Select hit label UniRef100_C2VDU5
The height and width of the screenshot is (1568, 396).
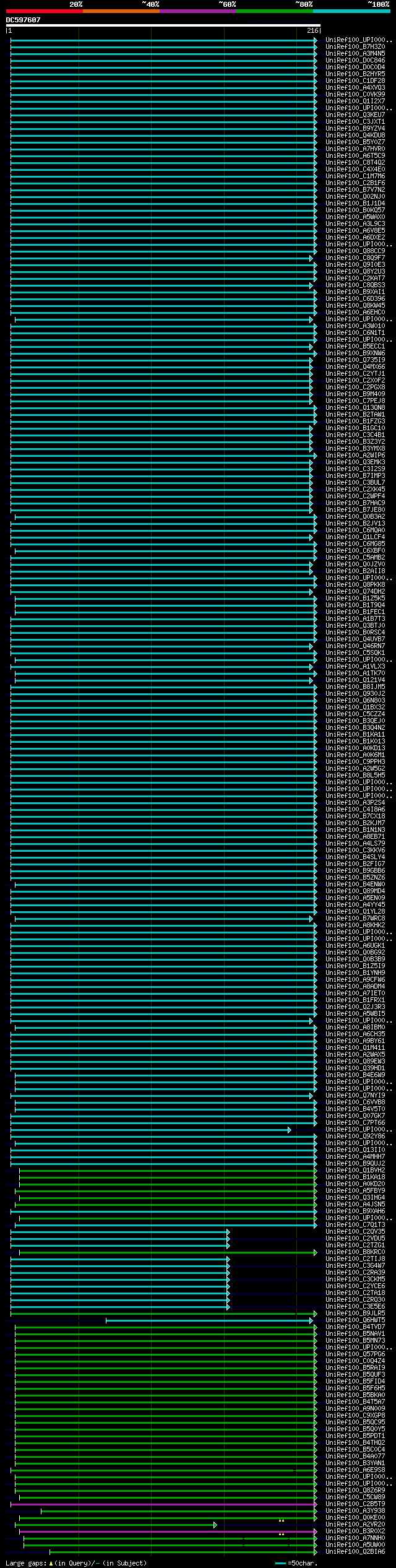pos(355,1238)
